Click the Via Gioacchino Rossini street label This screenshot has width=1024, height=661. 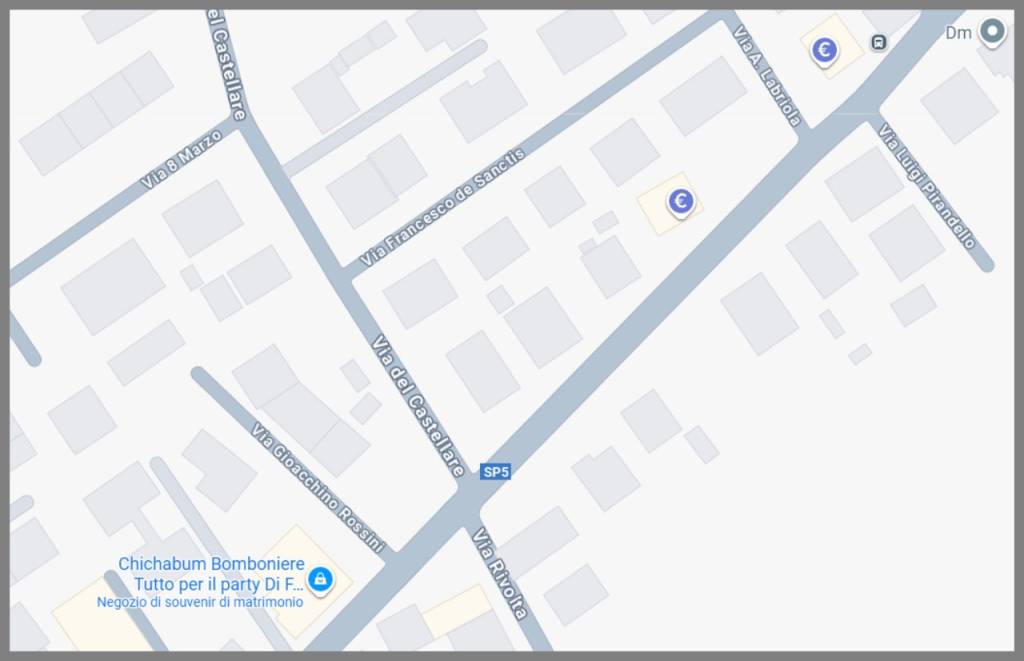pyautogui.click(x=318, y=487)
